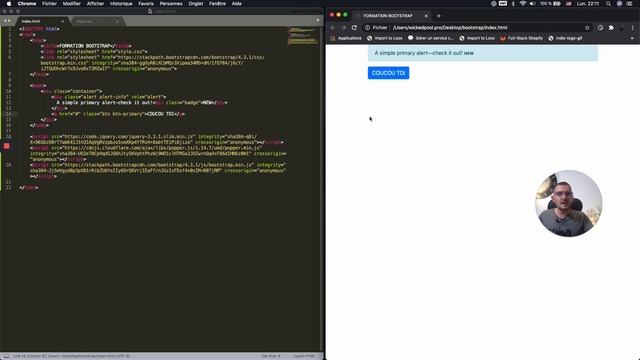Image resolution: width=640 pixels, height=360 pixels.
Task: Close the index.html editor tab
Action: pos(62,21)
